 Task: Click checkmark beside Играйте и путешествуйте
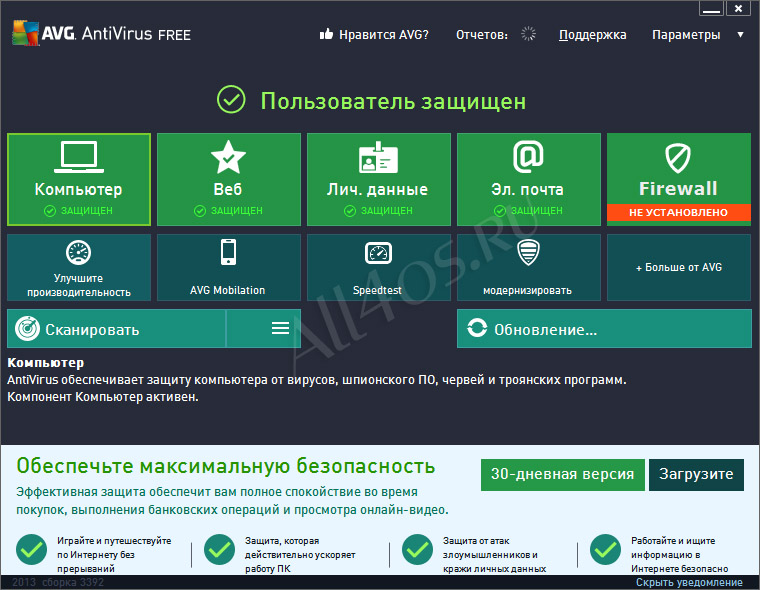[32, 550]
